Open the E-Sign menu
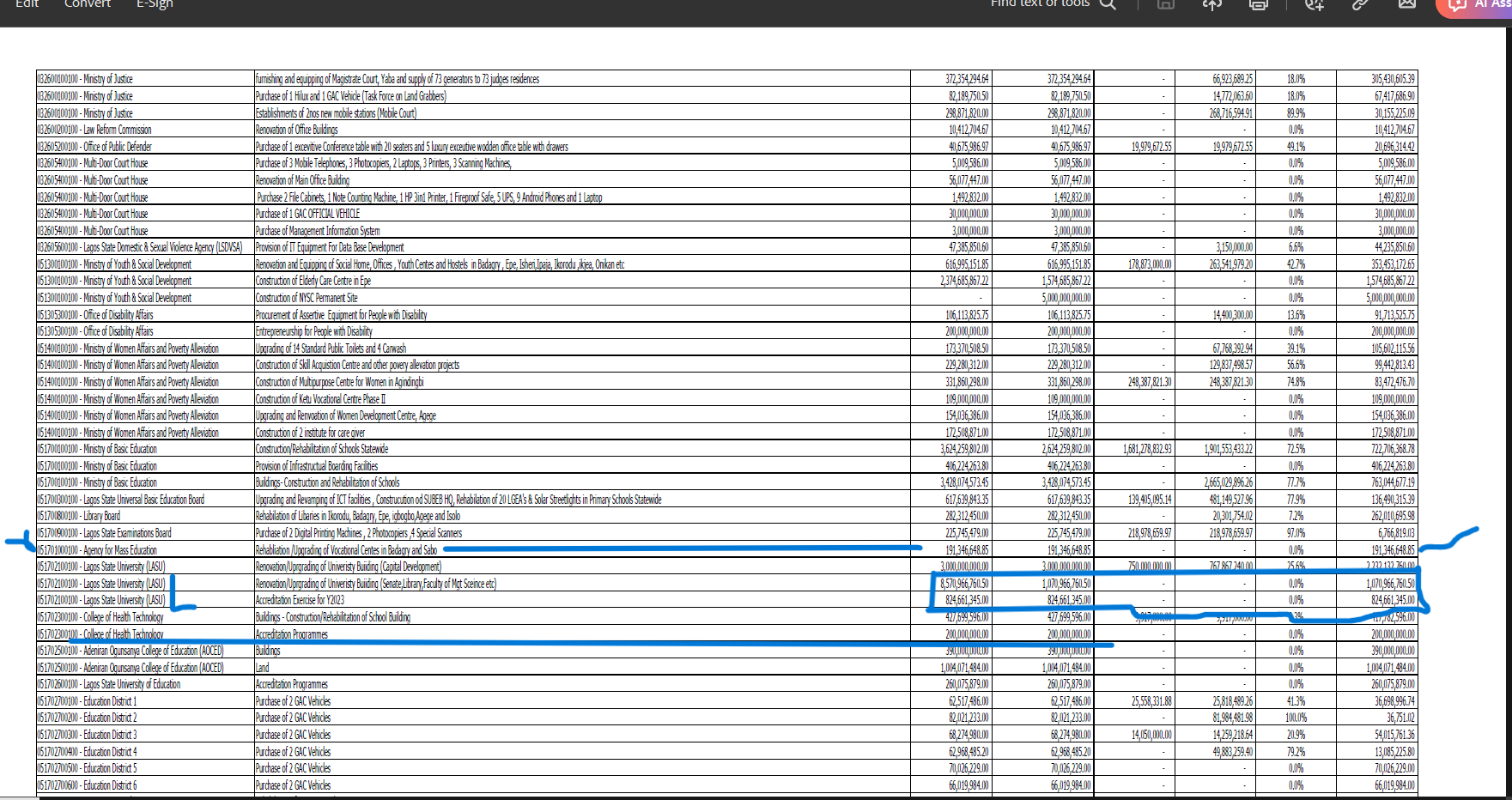The height and width of the screenshot is (800, 1512). (155, 3)
